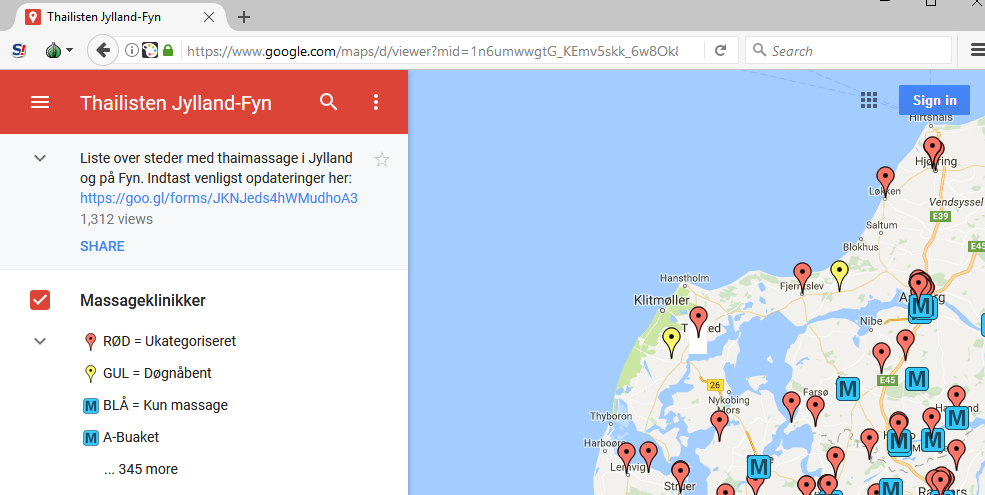The height and width of the screenshot is (495, 985).
Task: Open the Google apps grid icon
Action: pyautogui.click(x=869, y=101)
